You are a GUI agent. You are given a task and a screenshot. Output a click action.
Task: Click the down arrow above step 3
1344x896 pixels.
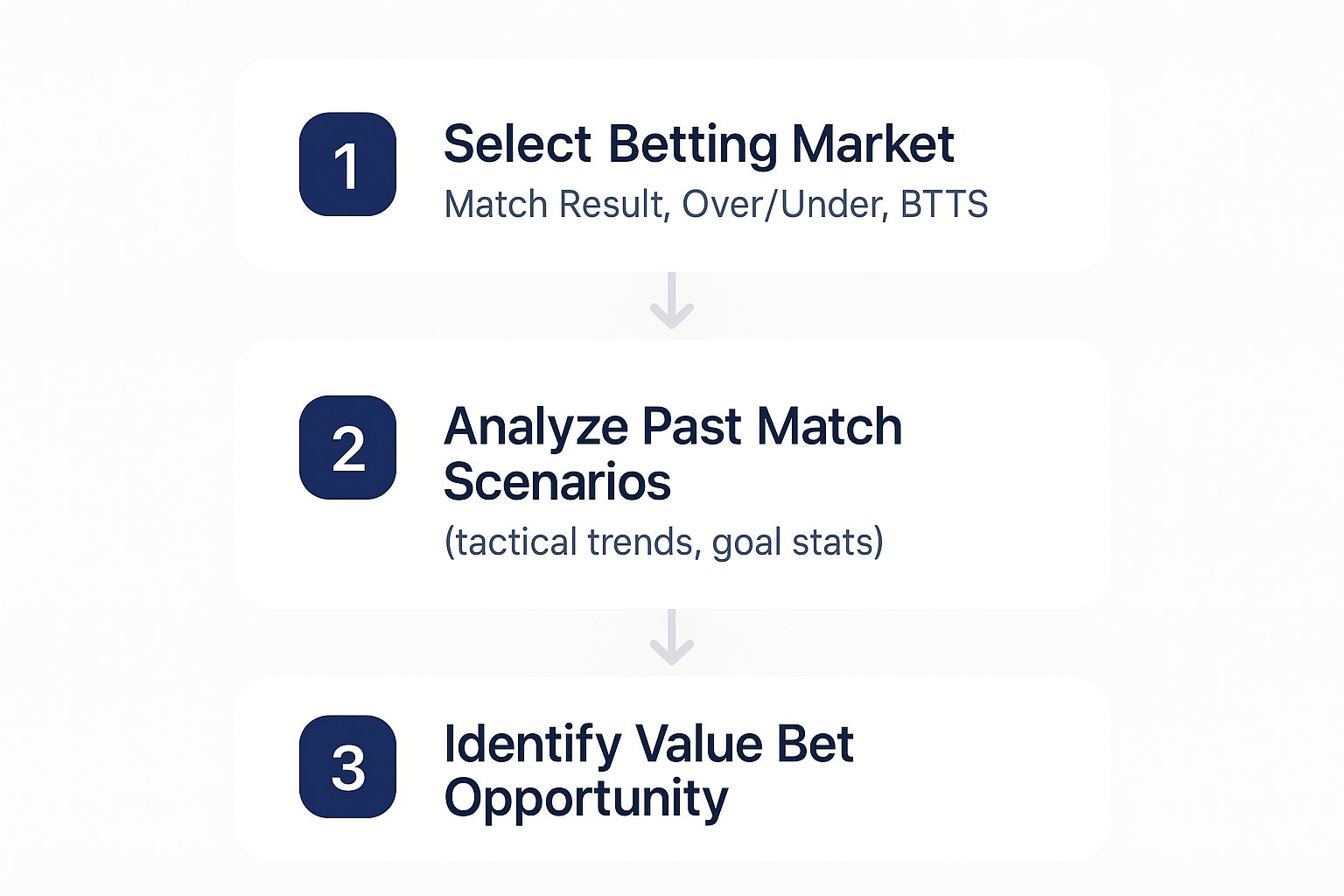coord(671,637)
